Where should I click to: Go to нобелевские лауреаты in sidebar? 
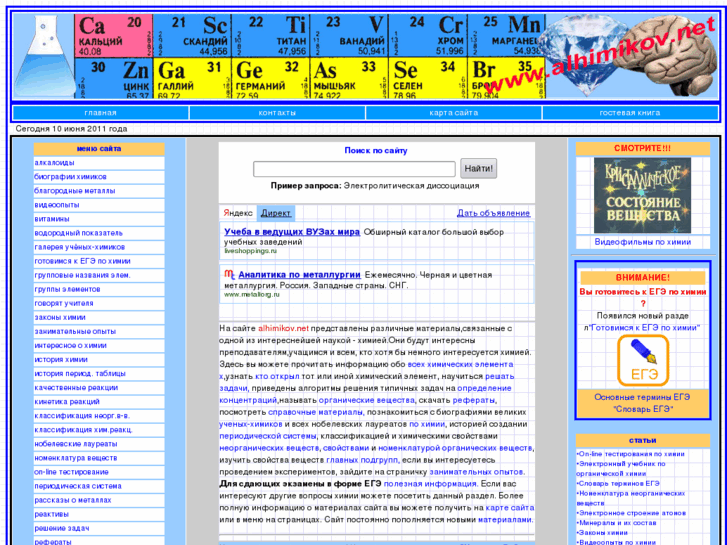point(76,443)
